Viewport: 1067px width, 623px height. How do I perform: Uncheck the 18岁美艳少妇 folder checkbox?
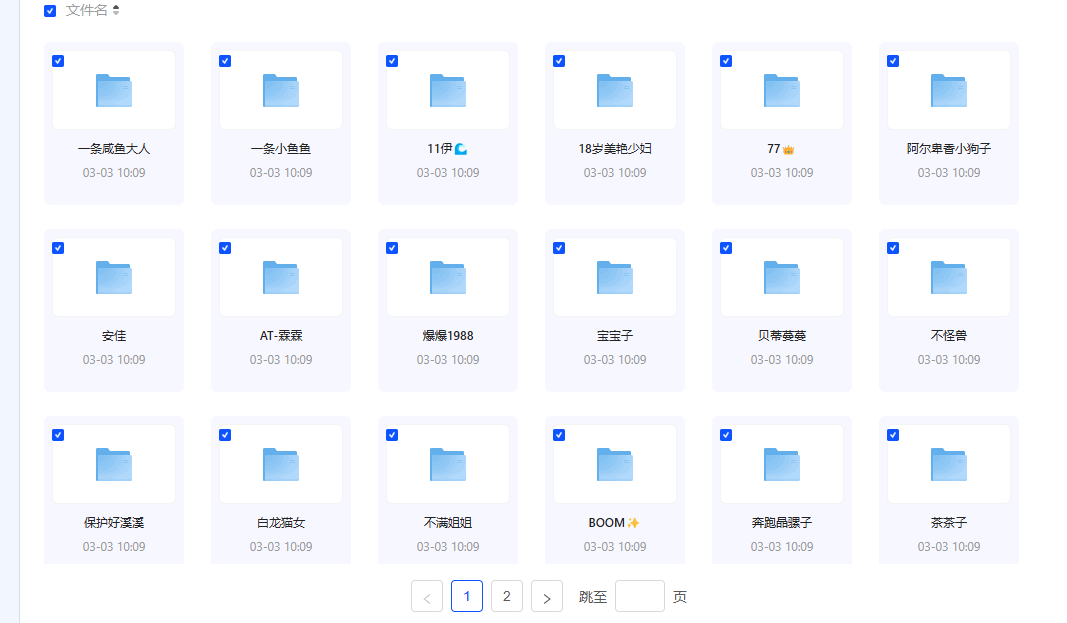(x=559, y=61)
